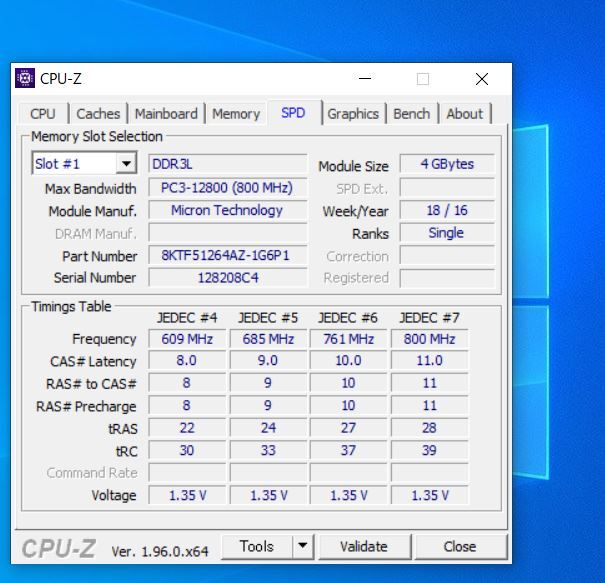Viewport: 605px width, 583px height.
Task: Click the empty Correction field
Action: (447, 255)
